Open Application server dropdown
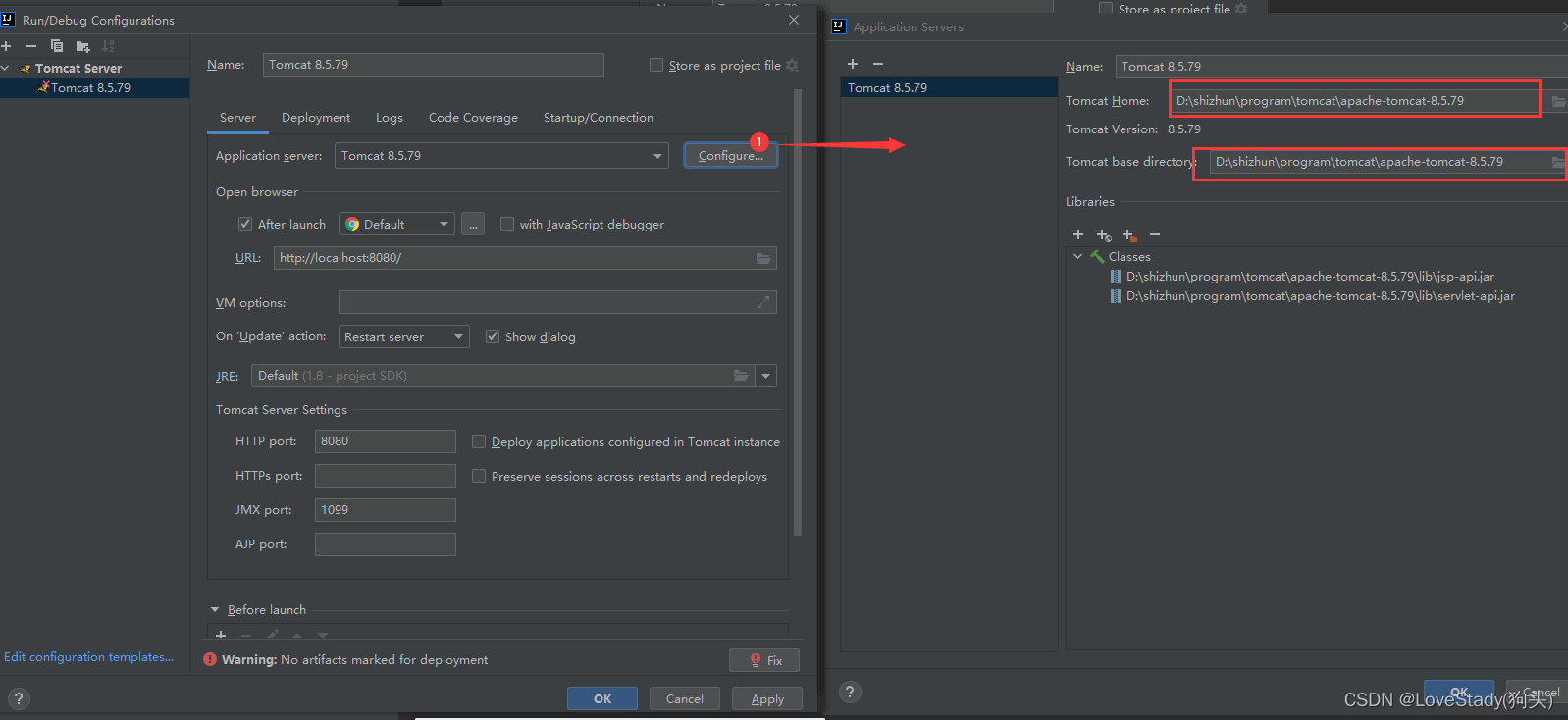The image size is (1568, 720). 501,156
